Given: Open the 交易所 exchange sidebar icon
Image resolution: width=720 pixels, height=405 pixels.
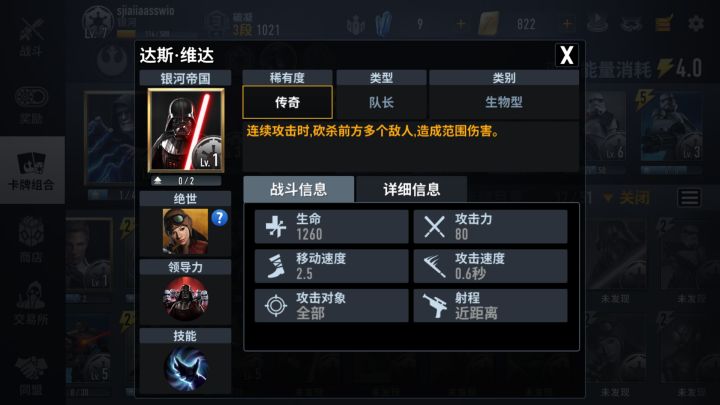Looking at the screenshot, I should coord(31,304).
